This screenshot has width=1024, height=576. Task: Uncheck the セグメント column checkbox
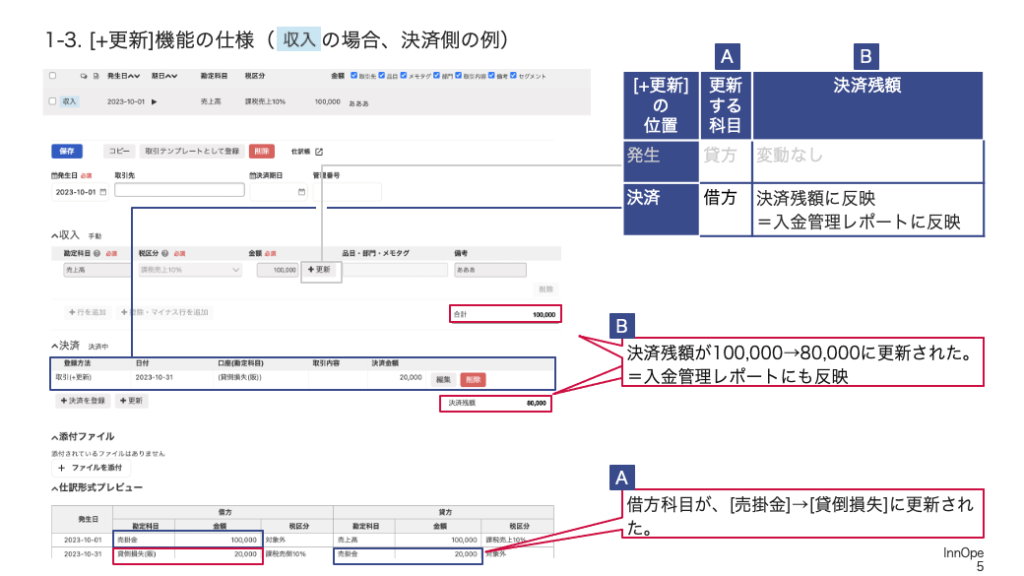[513, 75]
